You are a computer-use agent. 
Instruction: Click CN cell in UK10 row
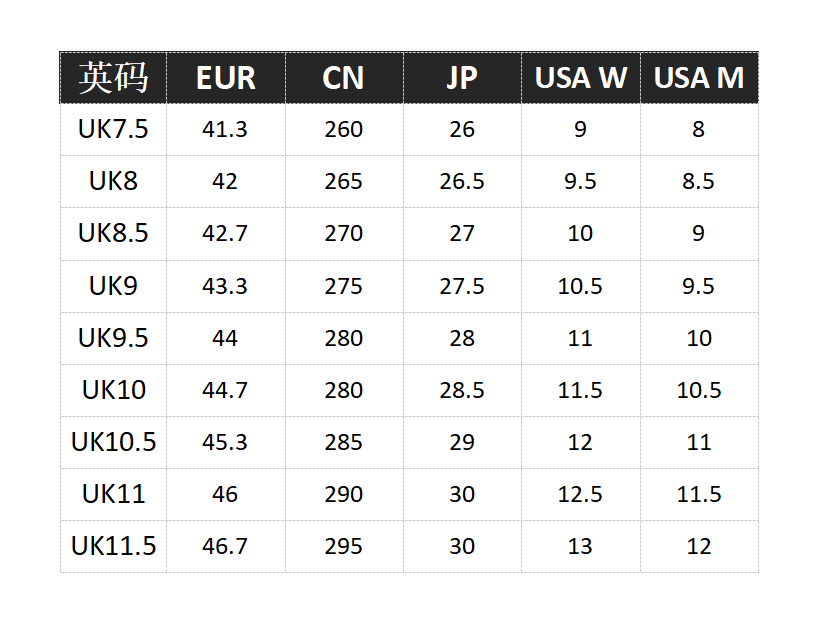coord(344,390)
